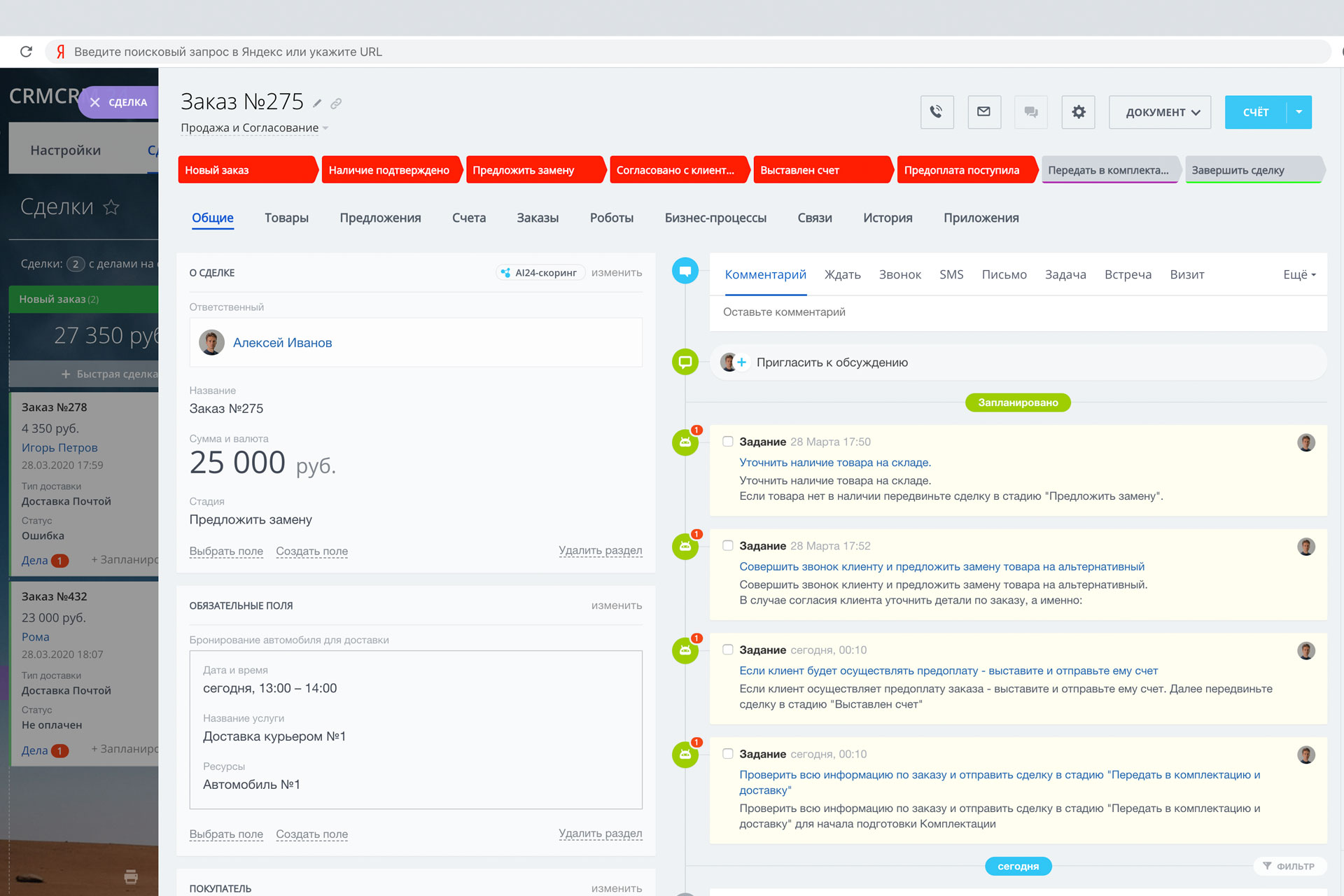Open the История tab
The width and height of the screenshot is (1344, 896).
(888, 218)
